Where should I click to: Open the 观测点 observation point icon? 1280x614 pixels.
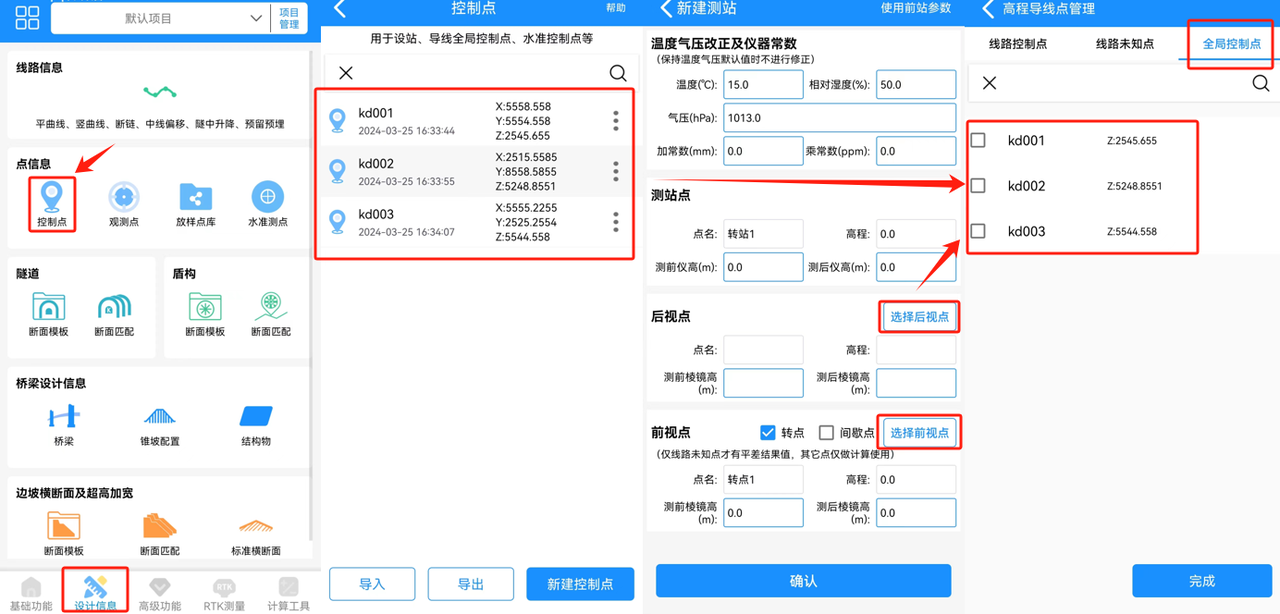point(123,198)
